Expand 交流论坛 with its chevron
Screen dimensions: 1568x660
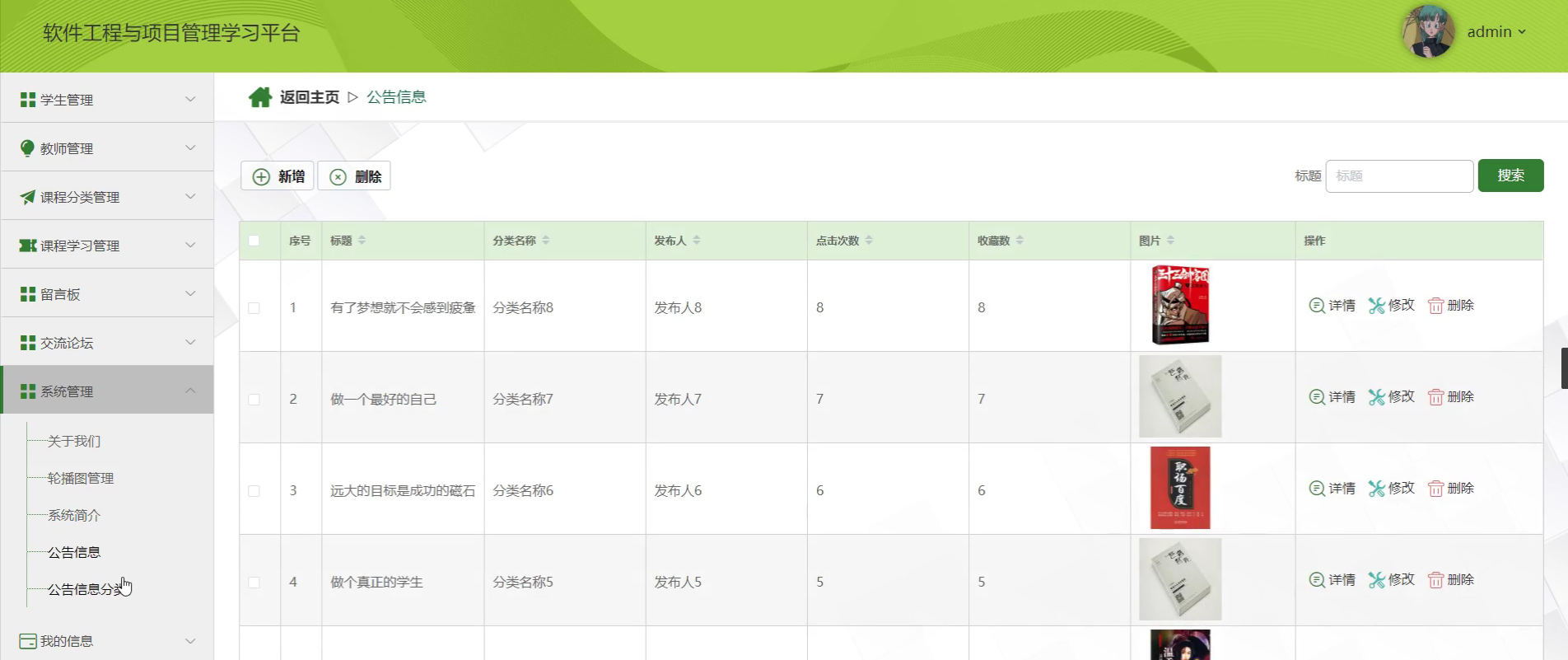190,342
